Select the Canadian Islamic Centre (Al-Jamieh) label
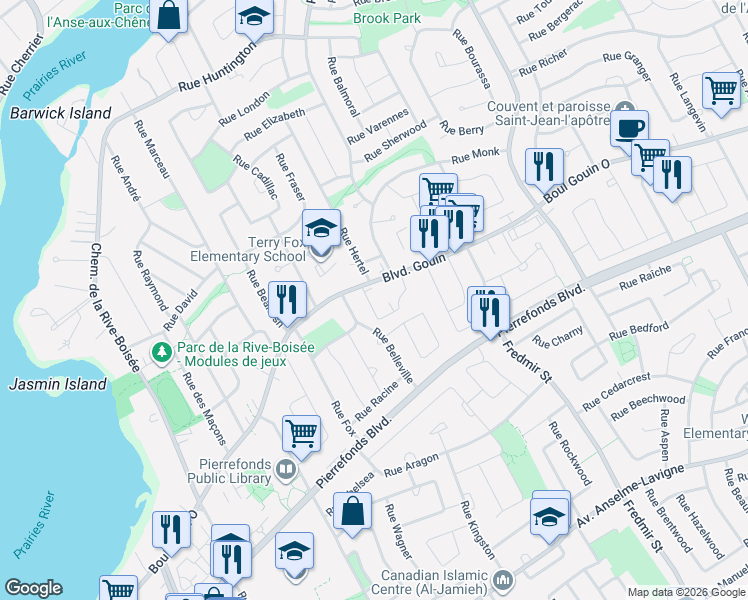This screenshot has width=748, height=600. [429, 582]
